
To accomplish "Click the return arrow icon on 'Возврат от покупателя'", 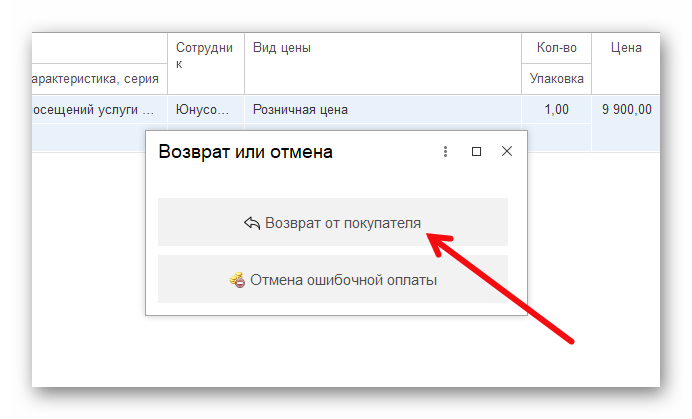I will coord(252,223).
